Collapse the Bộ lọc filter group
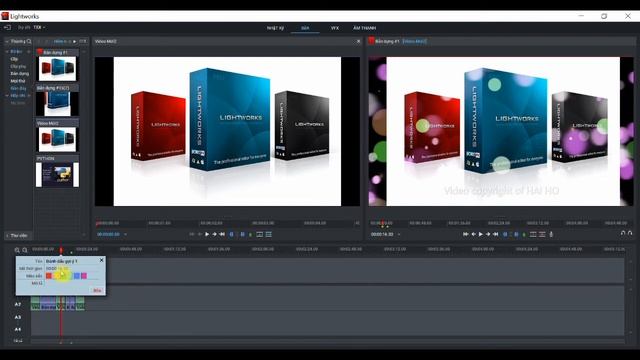Screen dimensions: 640x360 [7, 52]
